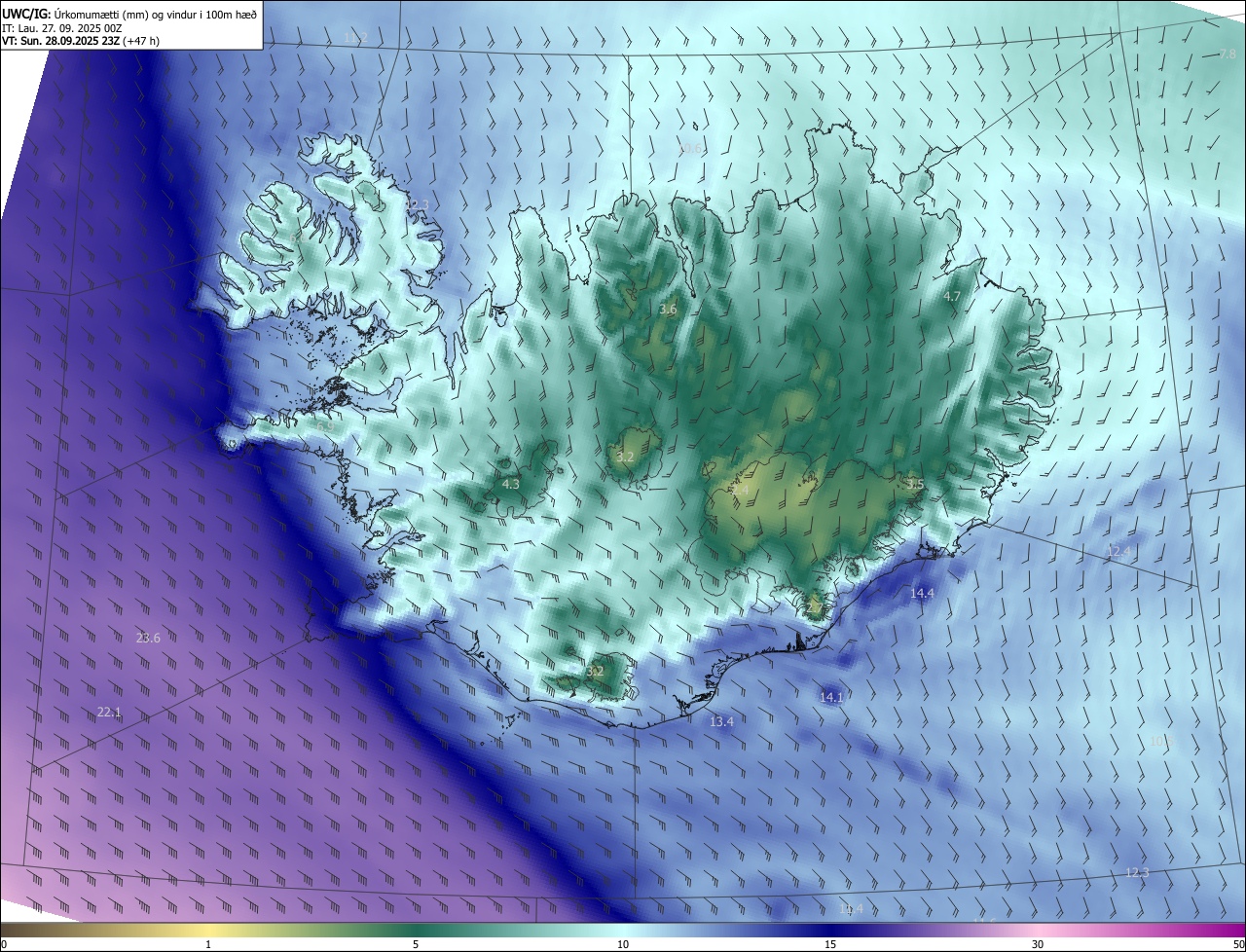This screenshot has height=952, width=1246.
Task: Click the 14.4 value off the southeast coast
Action: [x=922, y=593]
